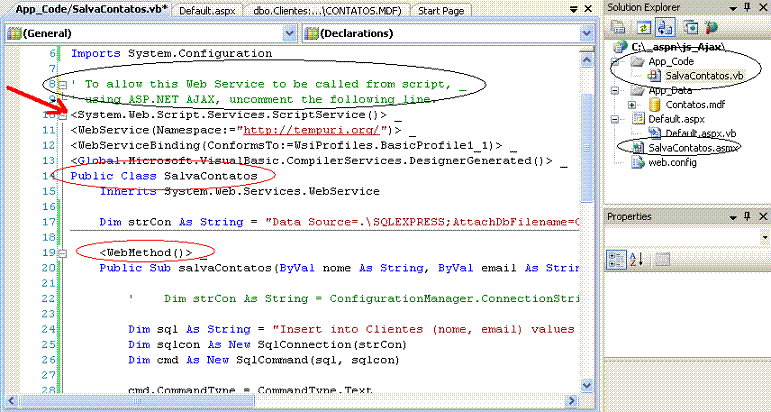
Task: Click the SalvaContatos.vb file icon
Action: coord(654,76)
